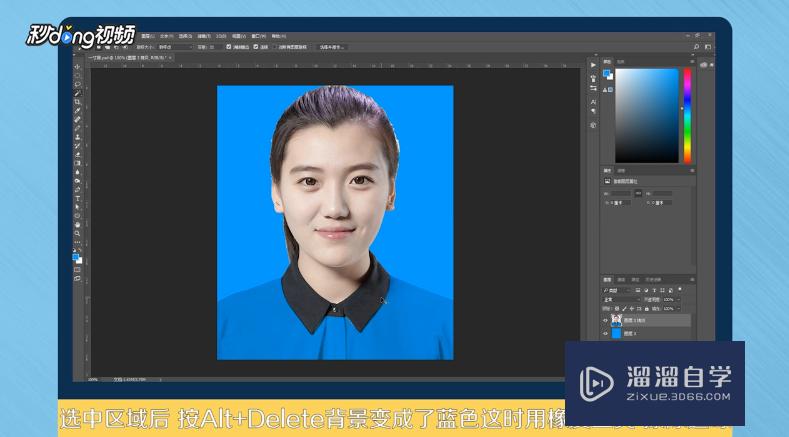Choose the Horizontal Type tool
789x437 pixels.
pos(78,197)
